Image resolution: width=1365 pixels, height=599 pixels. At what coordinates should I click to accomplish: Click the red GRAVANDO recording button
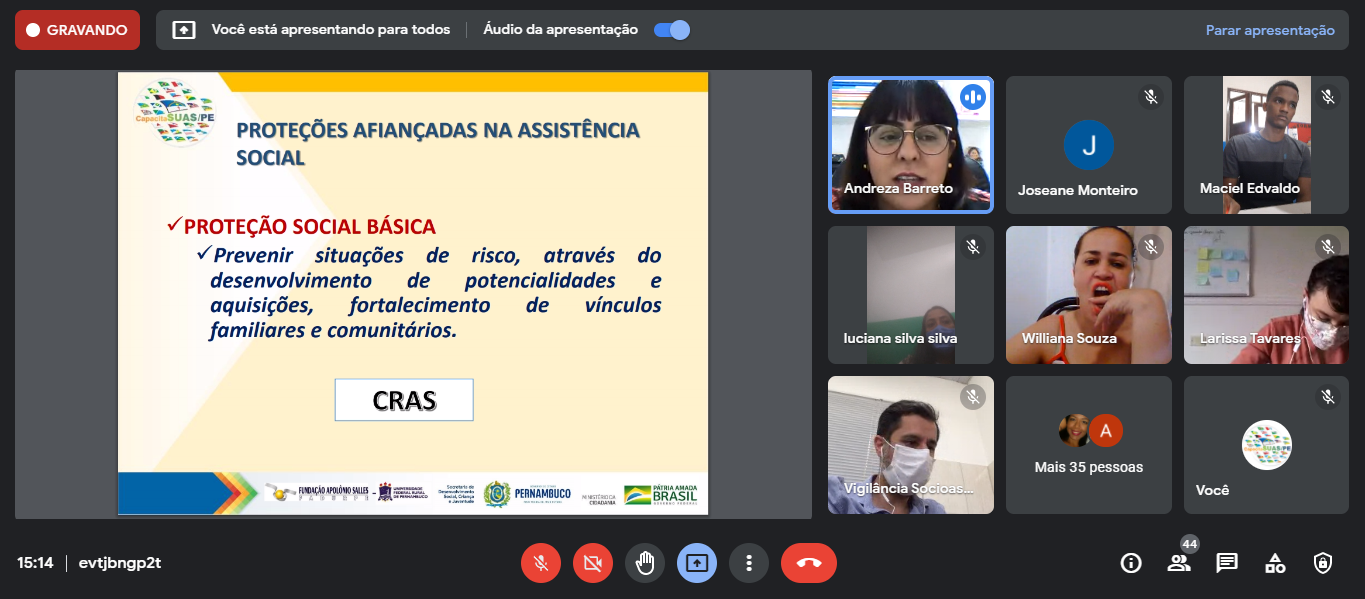[77, 30]
